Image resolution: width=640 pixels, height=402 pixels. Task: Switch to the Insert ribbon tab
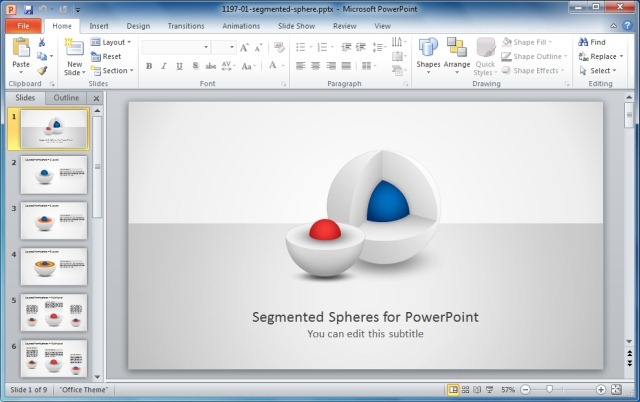(99, 26)
